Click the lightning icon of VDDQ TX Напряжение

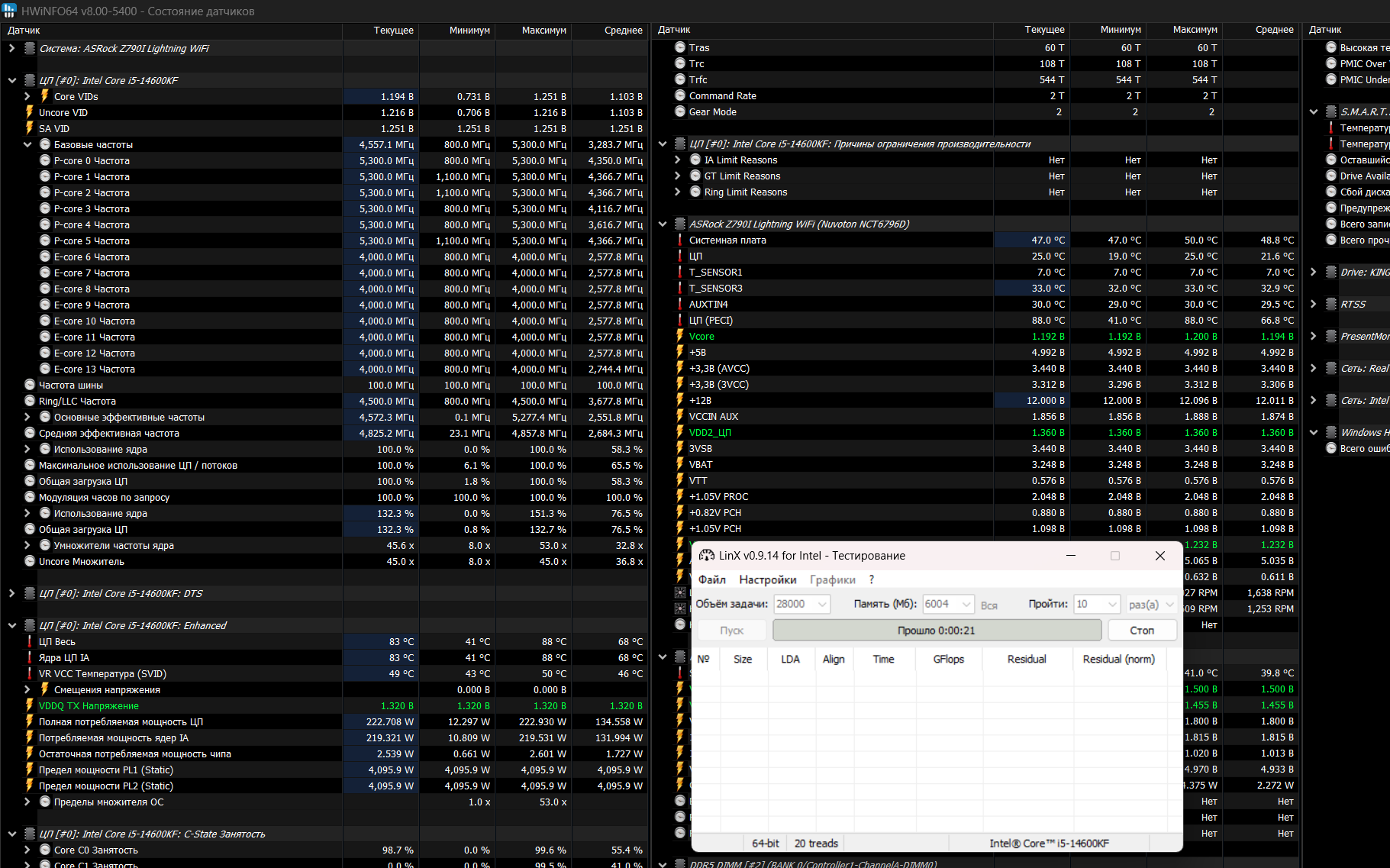coord(30,705)
